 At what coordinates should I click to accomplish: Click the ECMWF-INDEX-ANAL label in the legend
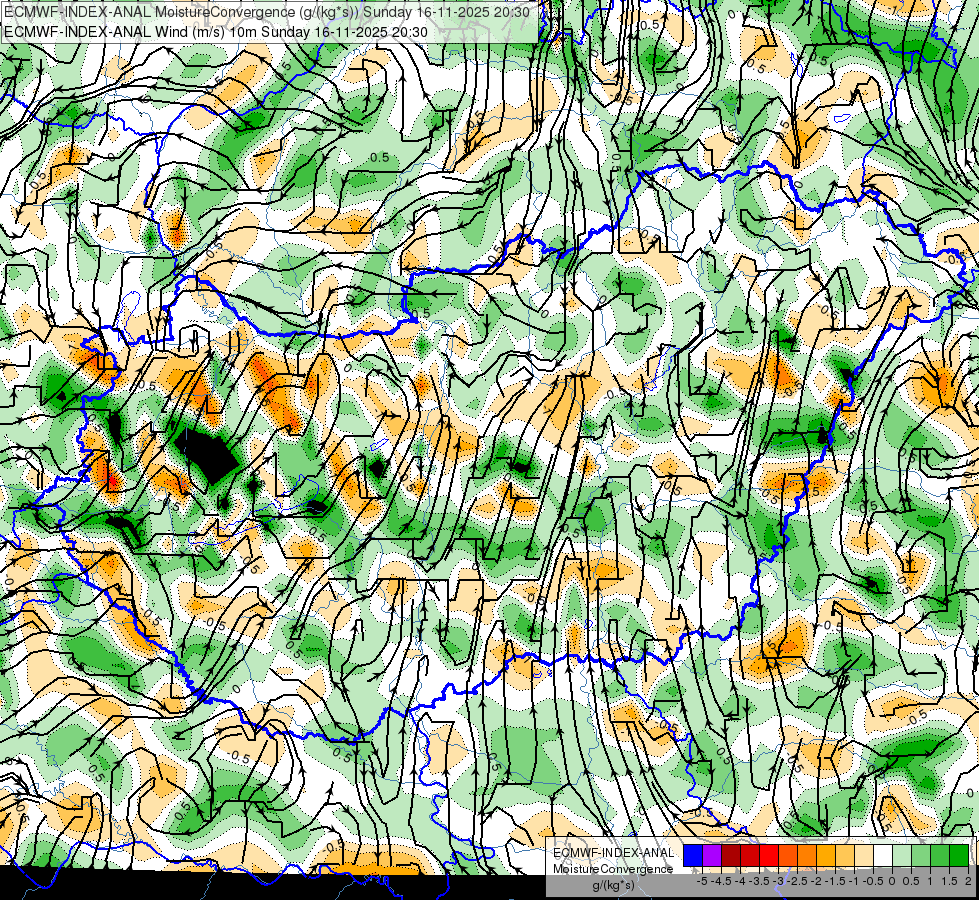click(x=613, y=853)
